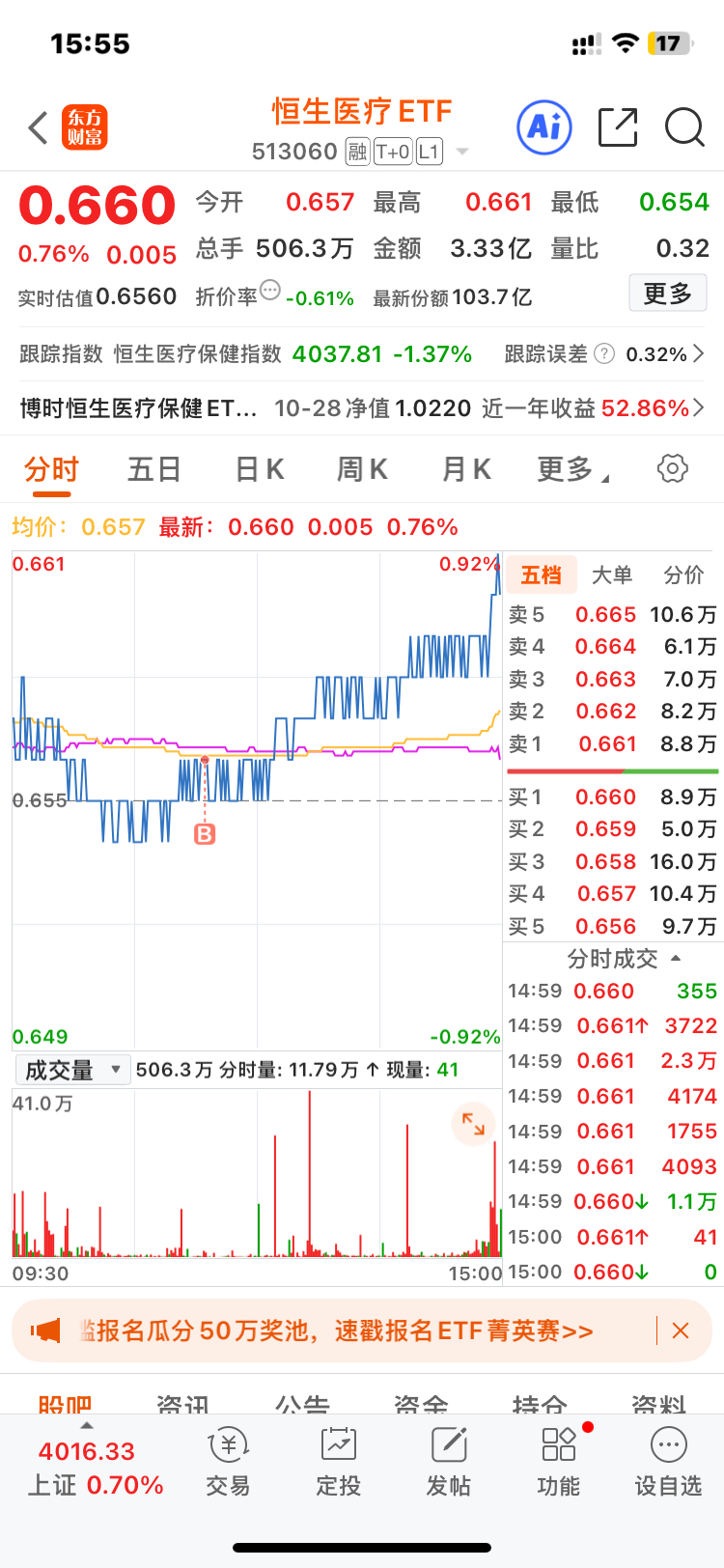This screenshot has width=724, height=1568.
Task: Open the 恒生医疗保健指数 tracking index link
Action: point(198,354)
